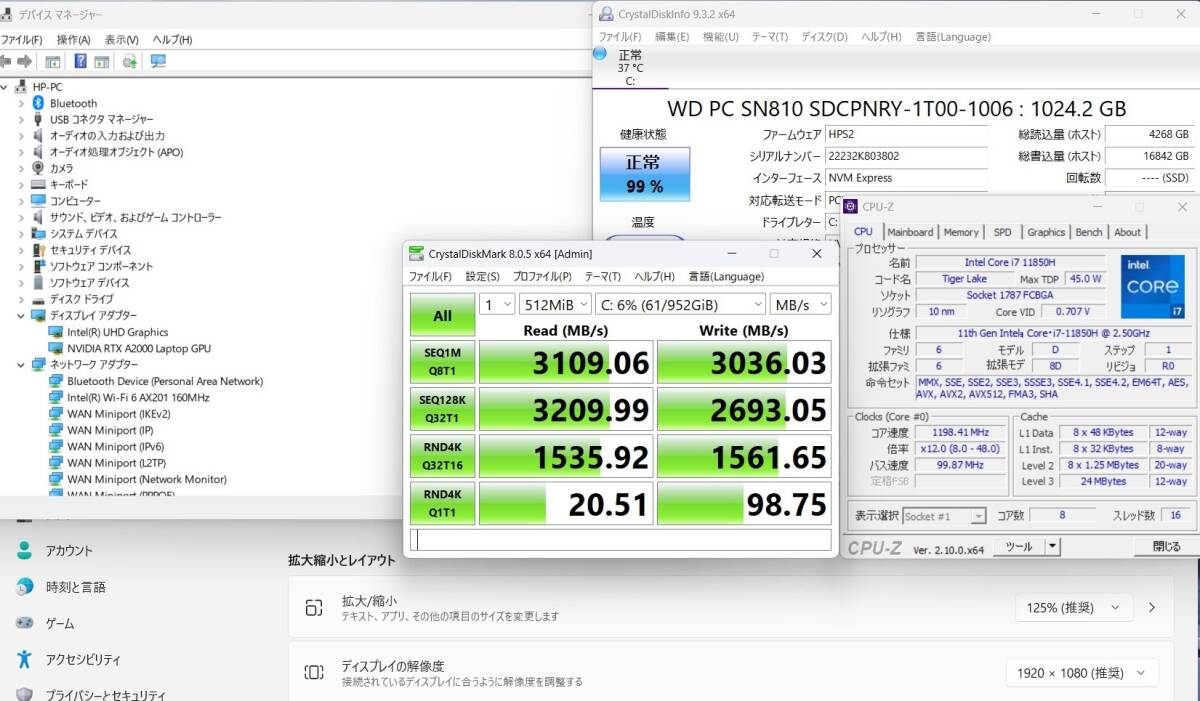The width and height of the screenshot is (1200, 701).
Task: Expand the Bluetooth node in Device Manager
Action: [x=20, y=102]
